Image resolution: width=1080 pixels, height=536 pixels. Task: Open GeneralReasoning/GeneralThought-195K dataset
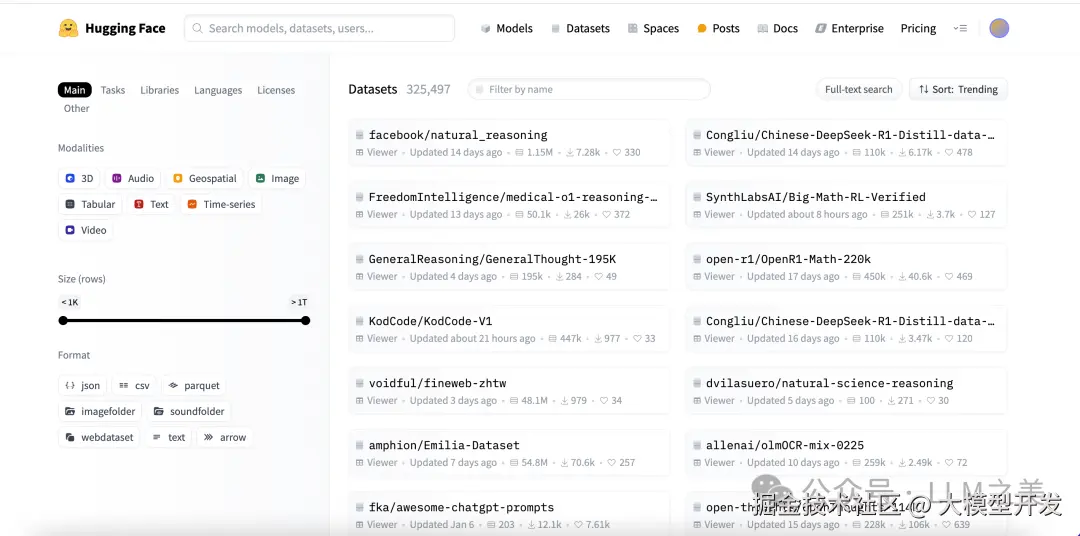click(509, 267)
